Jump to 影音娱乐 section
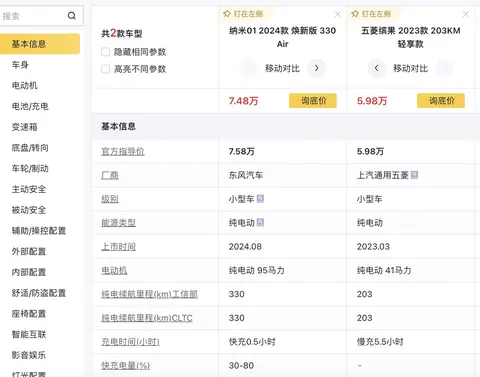 click(x=29, y=355)
